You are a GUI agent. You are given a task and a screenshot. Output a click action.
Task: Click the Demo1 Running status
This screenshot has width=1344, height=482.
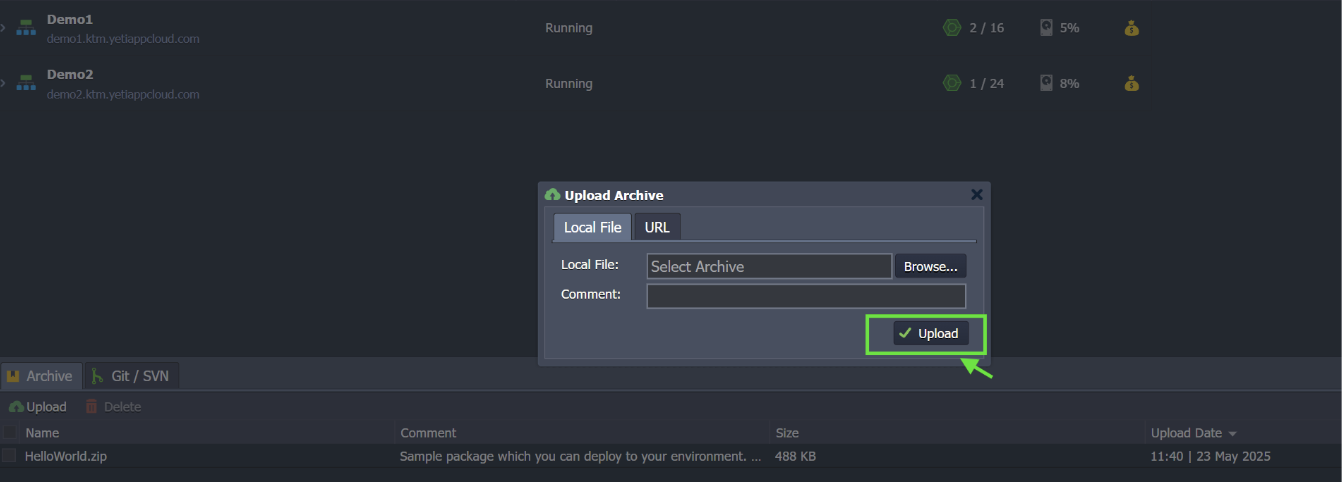pyautogui.click(x=569, y=28)
